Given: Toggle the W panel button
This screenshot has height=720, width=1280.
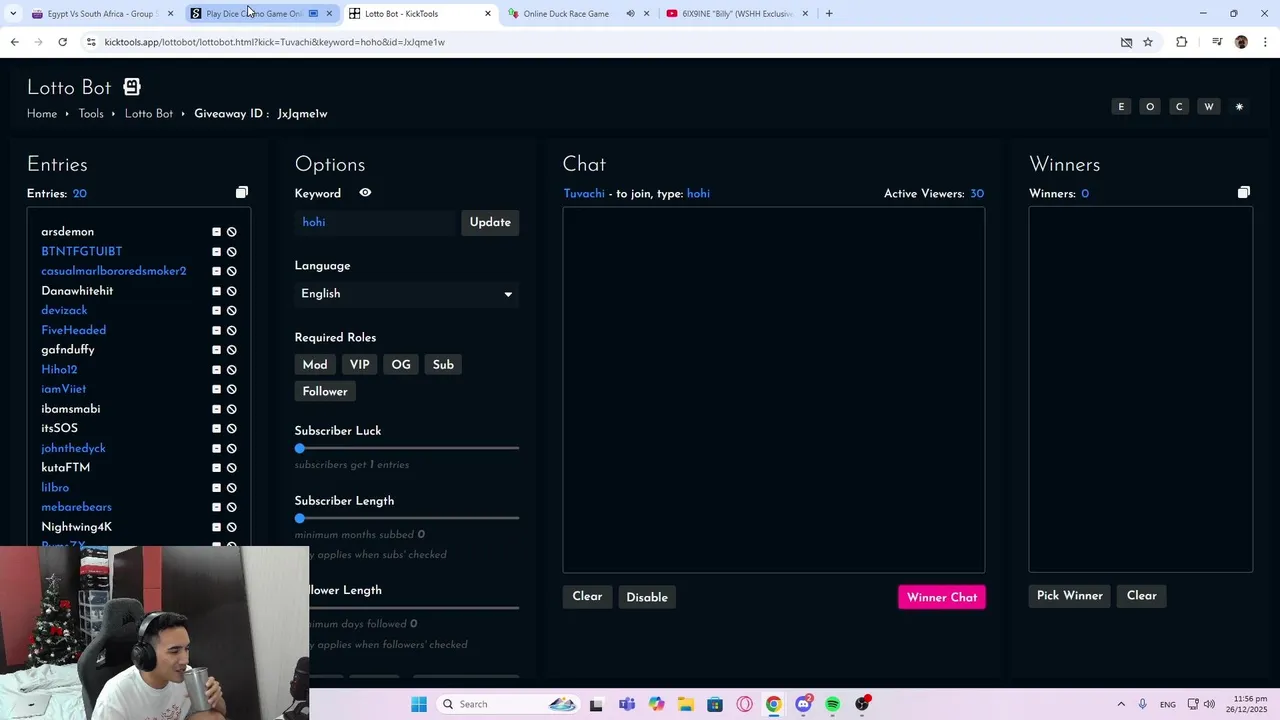Looking at the screenshot, I should 1209,107.
